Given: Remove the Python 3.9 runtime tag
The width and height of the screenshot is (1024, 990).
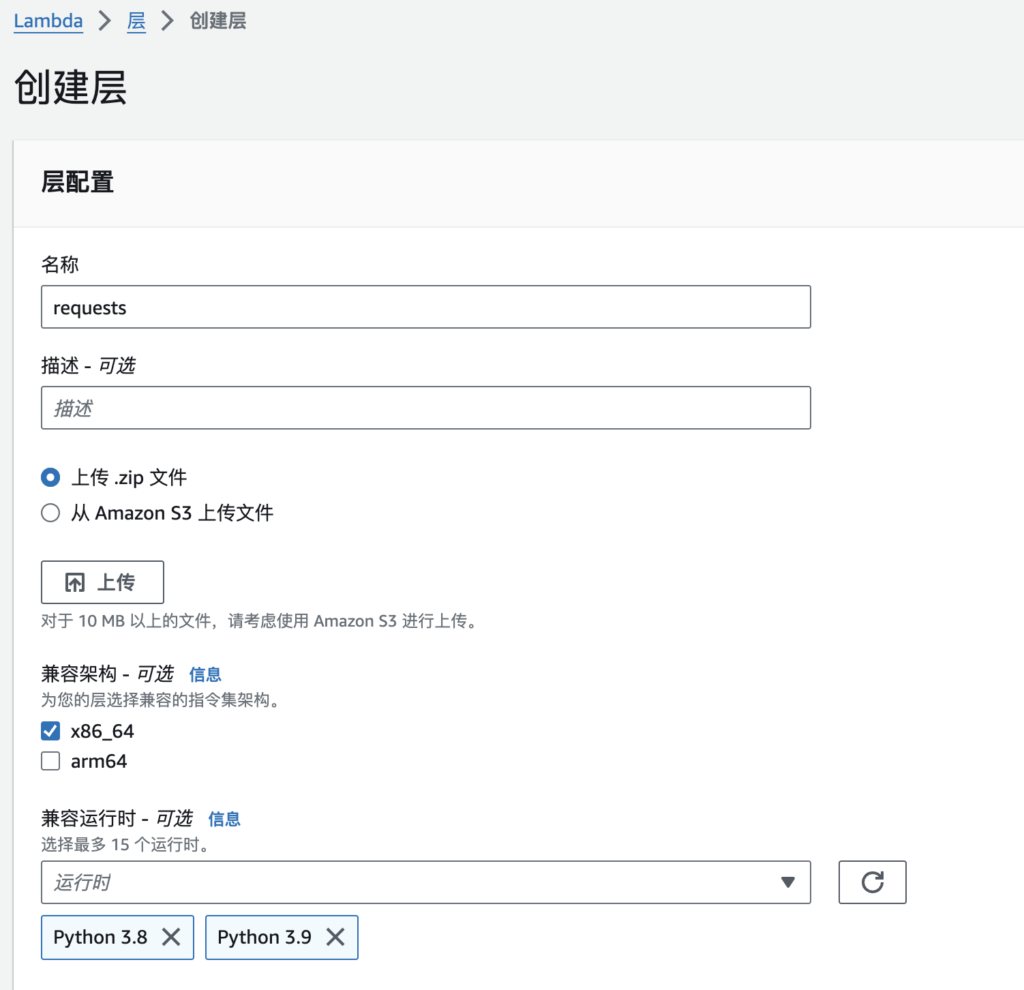Looking at the screenshot, I should 335,937.
